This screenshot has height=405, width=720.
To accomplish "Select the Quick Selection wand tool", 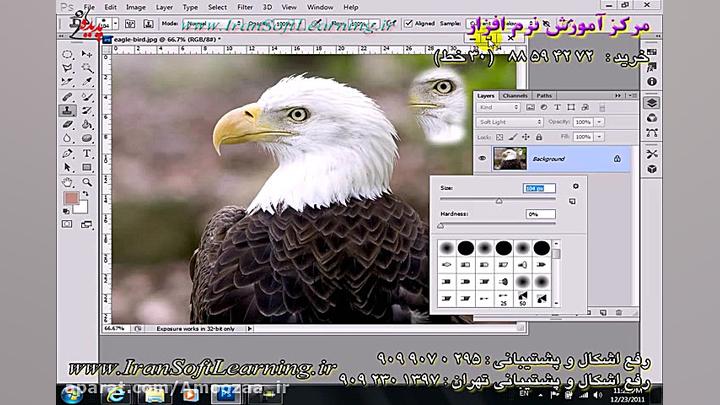I will [86, 68].
